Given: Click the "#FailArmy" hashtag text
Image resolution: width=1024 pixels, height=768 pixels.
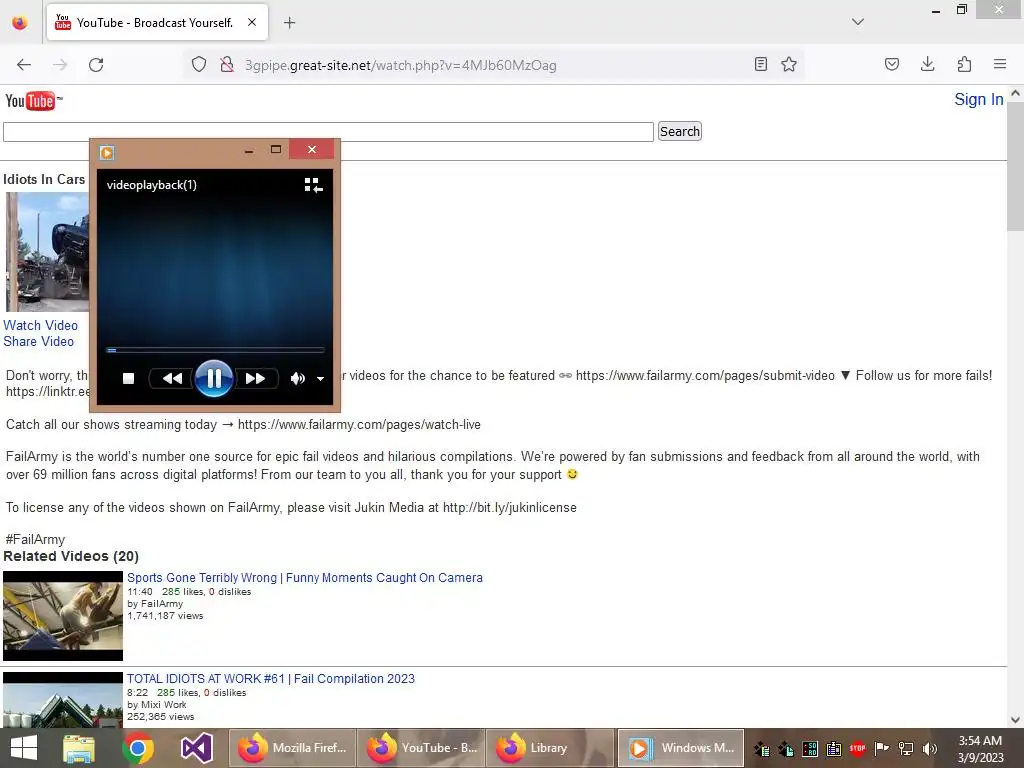Looking at the screenshot, I should (x=35, y=539).
